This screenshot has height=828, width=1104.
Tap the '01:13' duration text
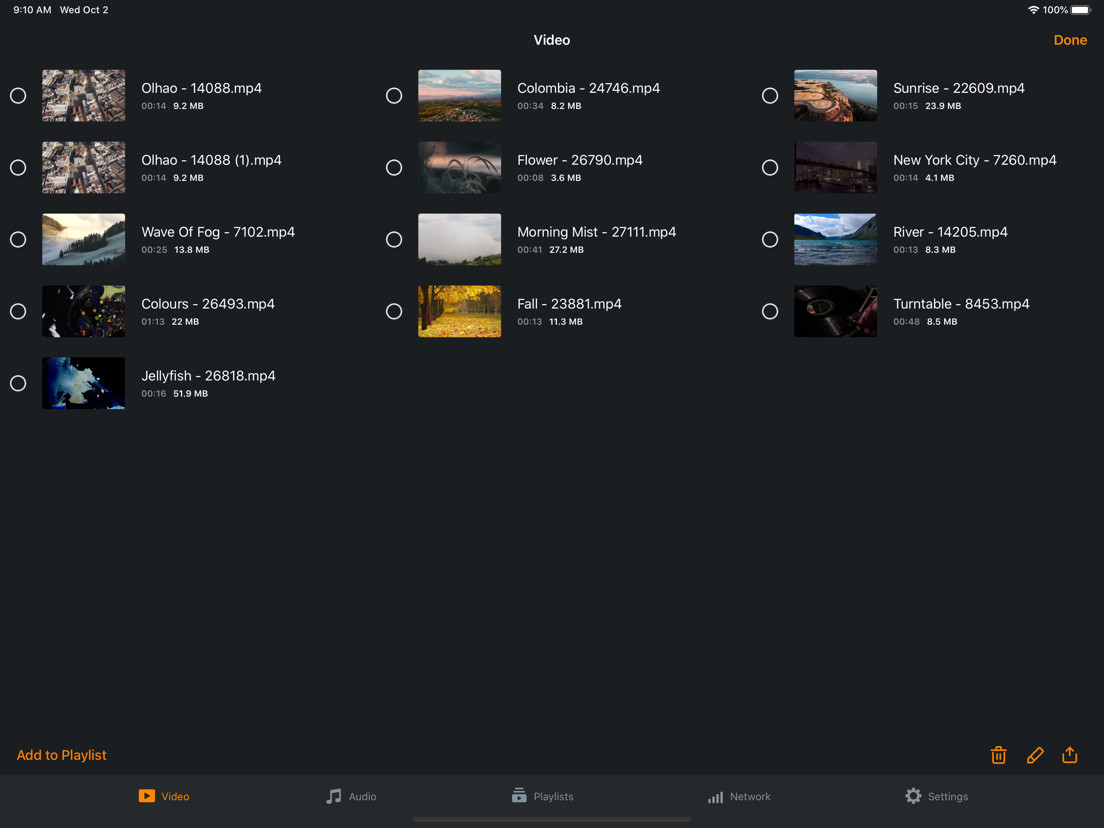point(153,322)
